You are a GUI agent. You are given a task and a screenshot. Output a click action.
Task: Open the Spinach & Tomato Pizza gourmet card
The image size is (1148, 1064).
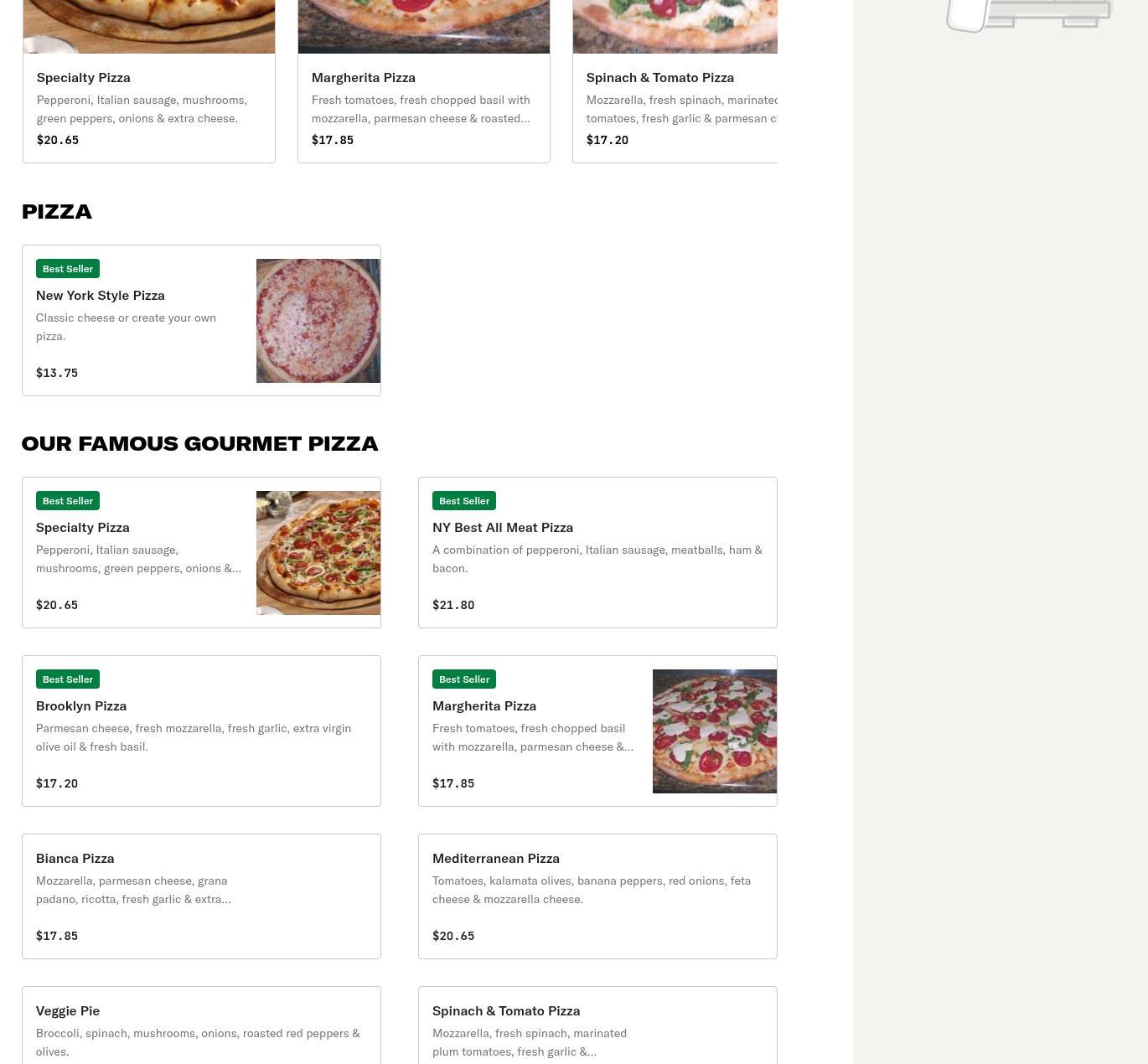point(597,1025)
